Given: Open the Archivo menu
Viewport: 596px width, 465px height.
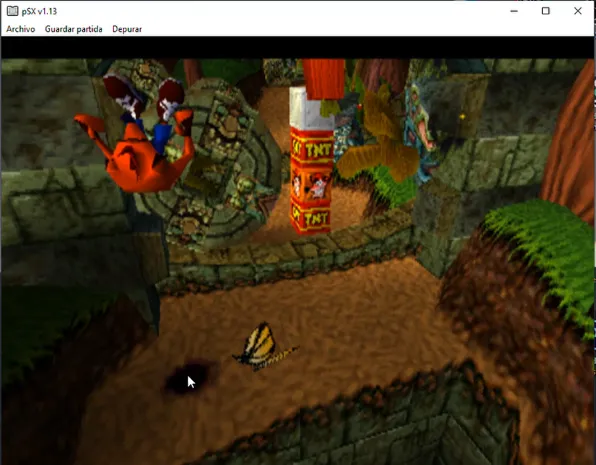Looking at the screenshot, I should point(21,29).
